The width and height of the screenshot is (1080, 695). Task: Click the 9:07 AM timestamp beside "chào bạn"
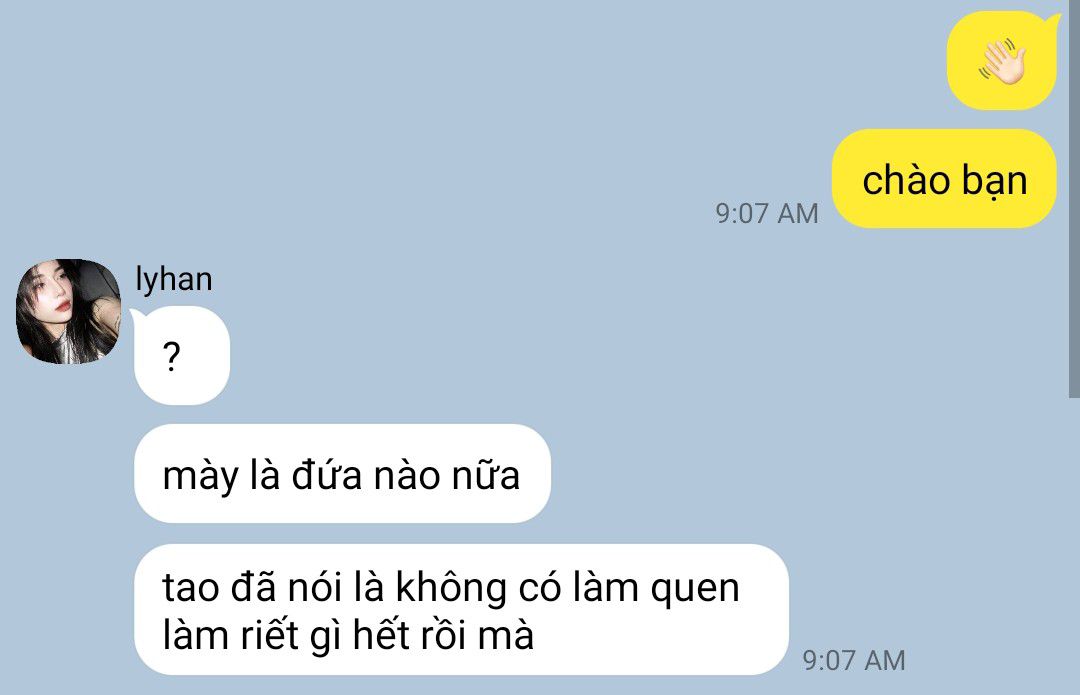pyautogui.click(x=767, y=213)
